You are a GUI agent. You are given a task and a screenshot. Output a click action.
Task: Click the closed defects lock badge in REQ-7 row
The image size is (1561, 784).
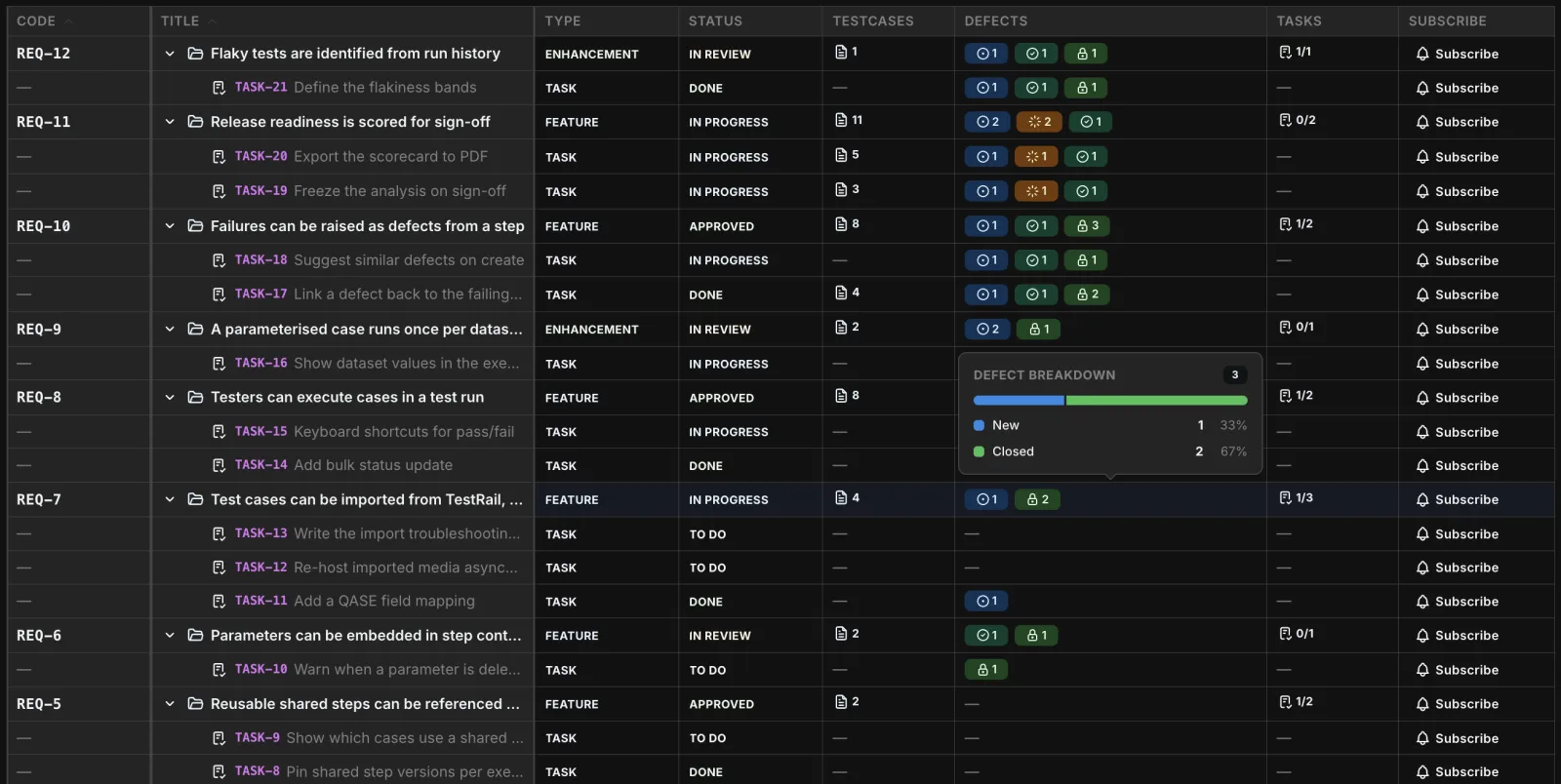click(1037, 499)
